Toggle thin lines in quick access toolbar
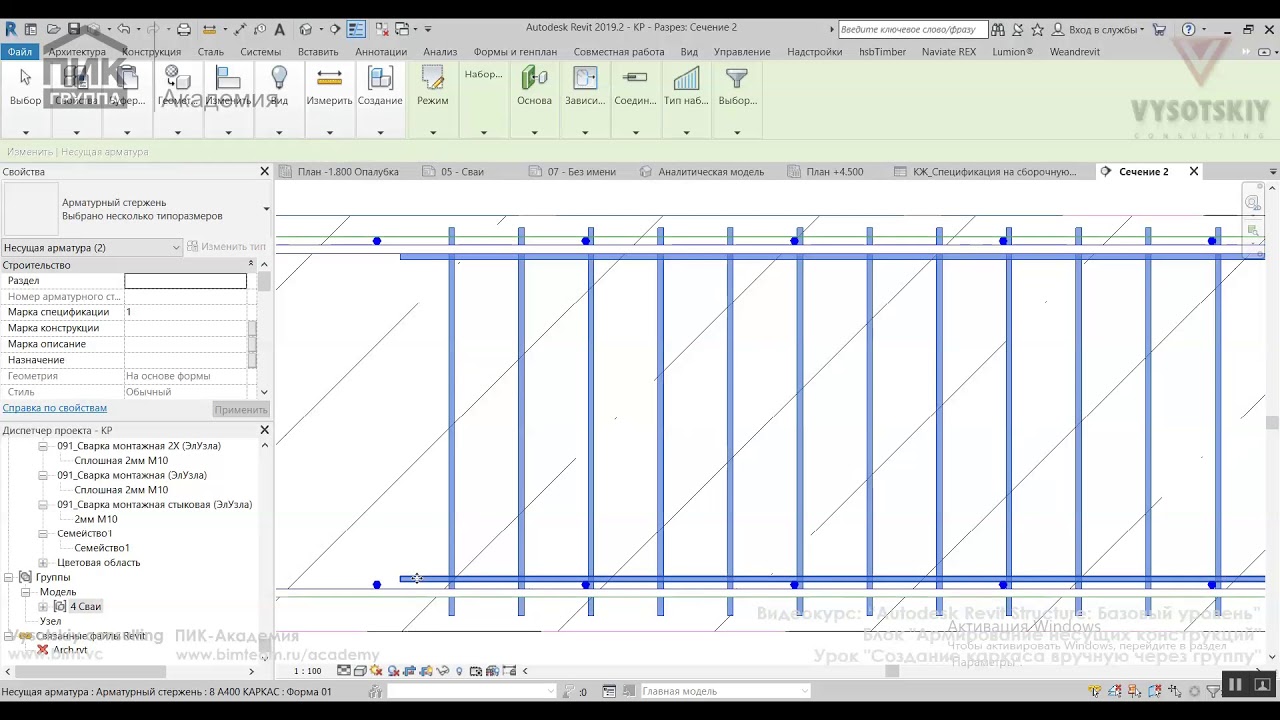 [x=356, y=29]
